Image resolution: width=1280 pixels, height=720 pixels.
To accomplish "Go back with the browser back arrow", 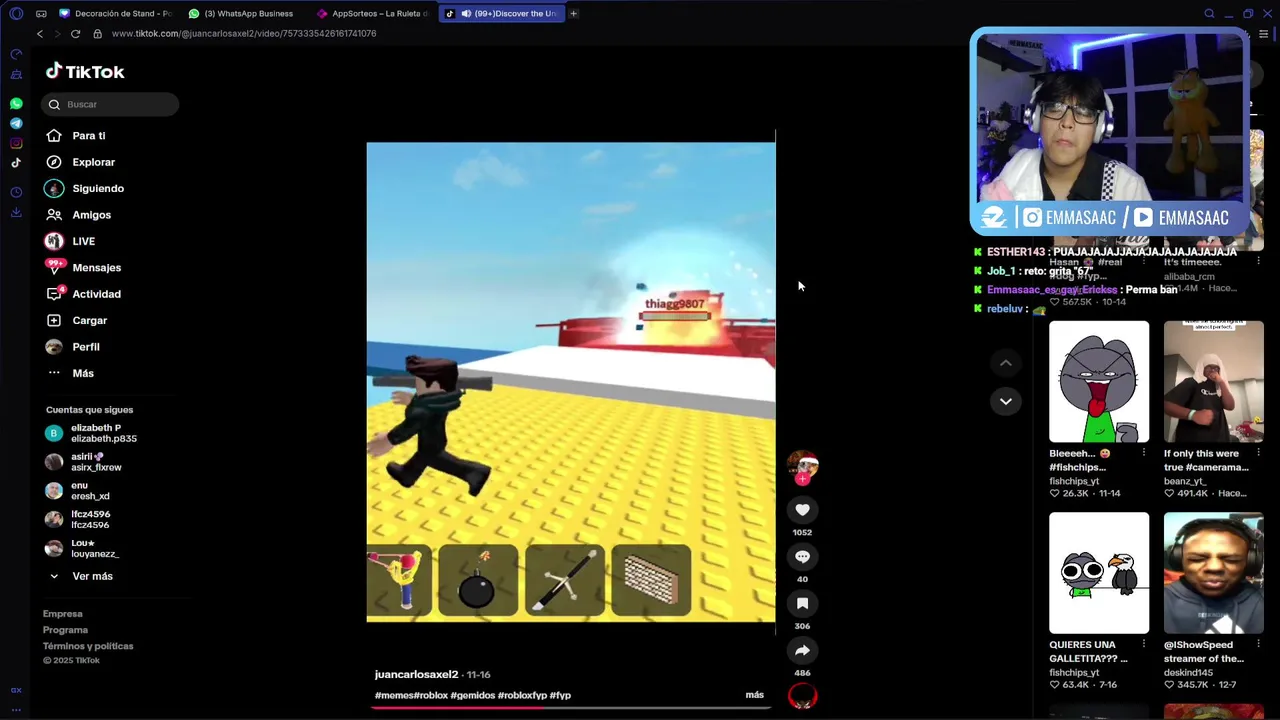I will pos(40,34).
